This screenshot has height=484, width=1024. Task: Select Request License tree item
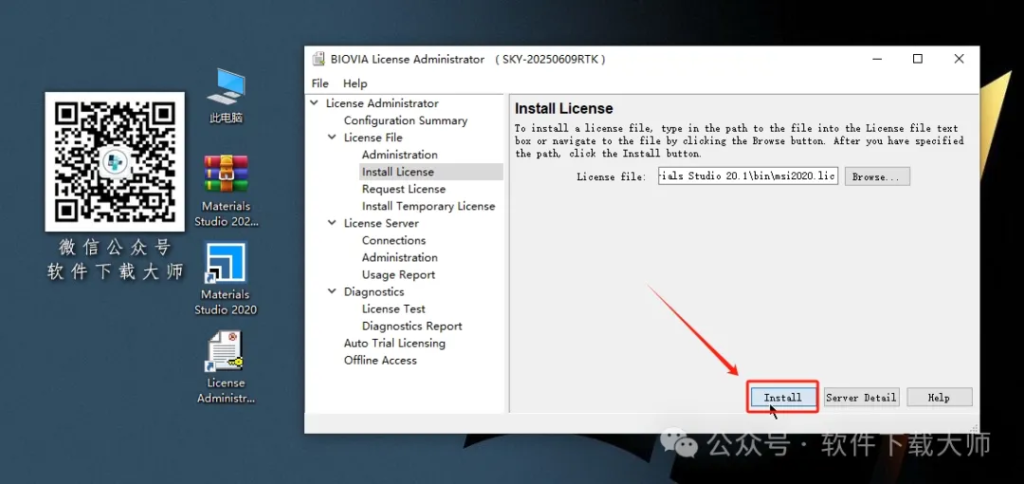[x=403, y=189]
